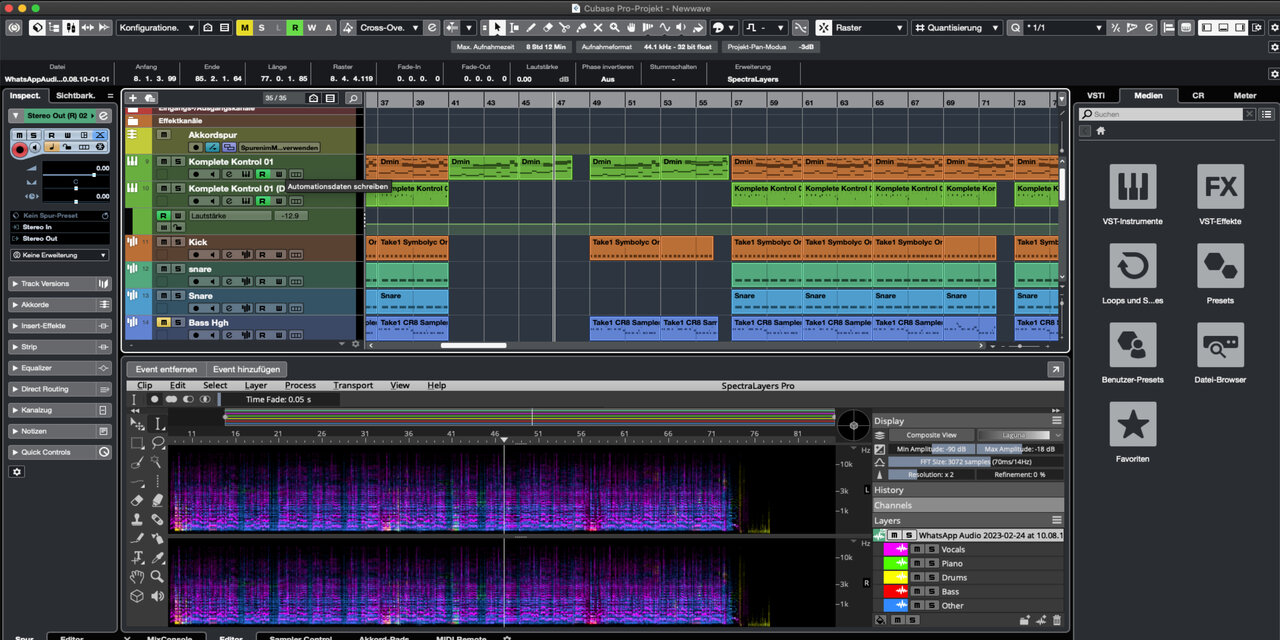
Task: Open the Quantisierung preset dropdown
Action: (958, 28)
